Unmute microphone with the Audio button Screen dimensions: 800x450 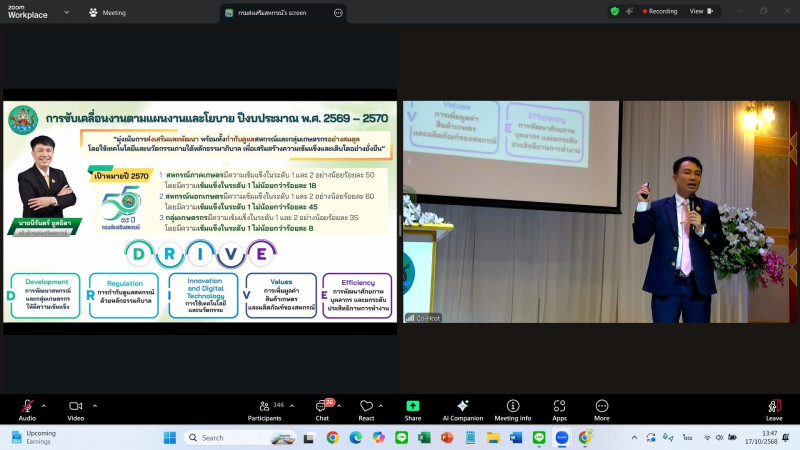[27, 408]
